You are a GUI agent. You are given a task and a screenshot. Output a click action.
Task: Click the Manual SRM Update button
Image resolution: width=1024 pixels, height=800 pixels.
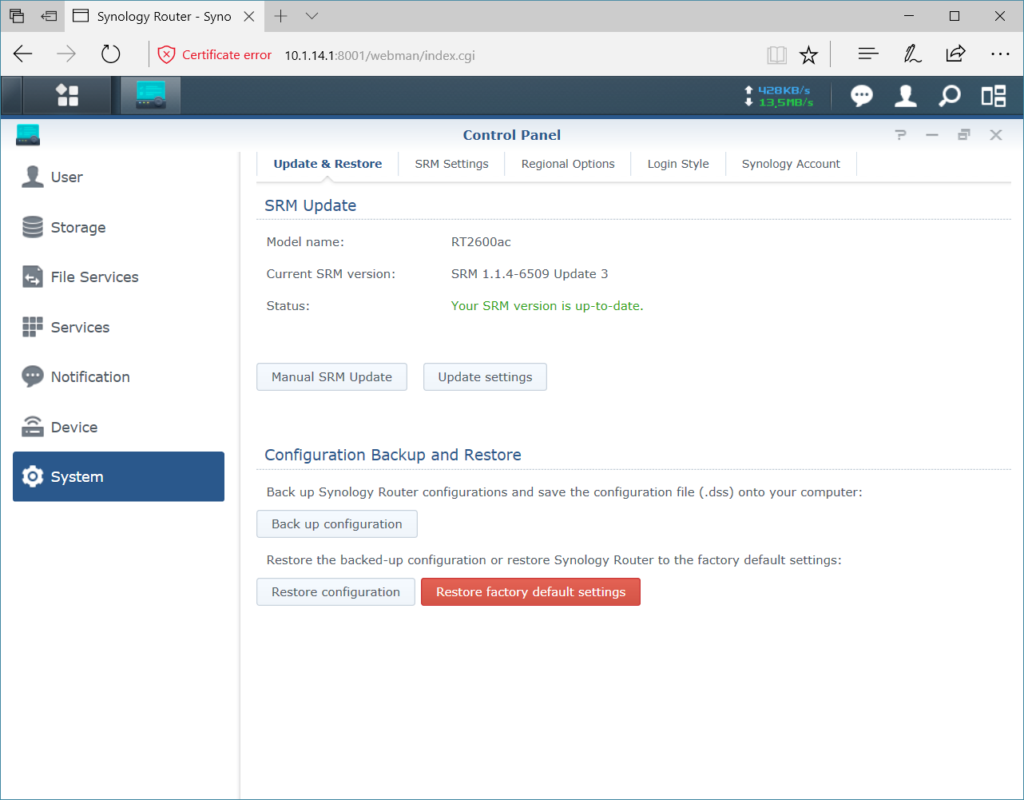[332, 377]
